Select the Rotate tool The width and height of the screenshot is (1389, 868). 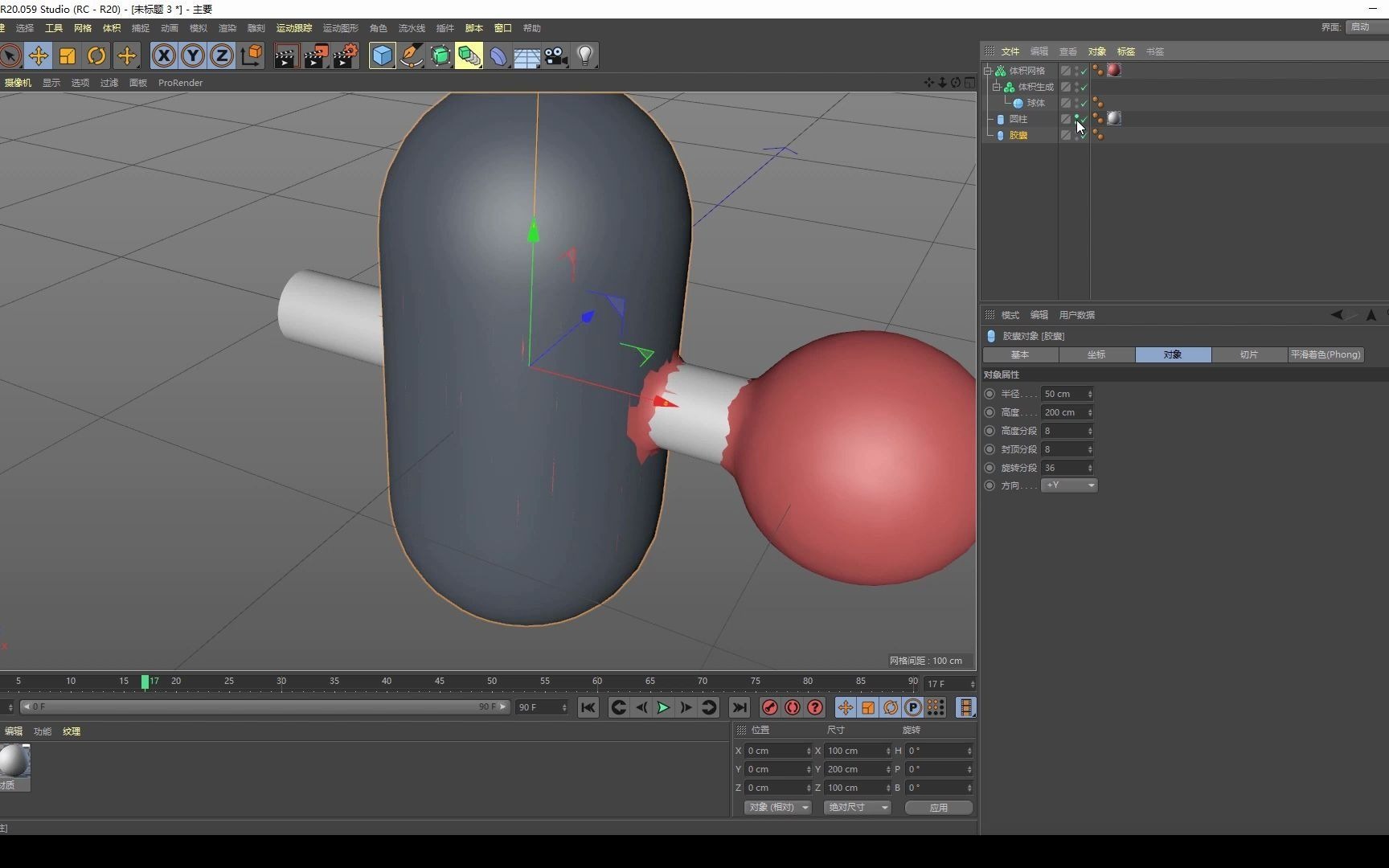click(96, 55)
